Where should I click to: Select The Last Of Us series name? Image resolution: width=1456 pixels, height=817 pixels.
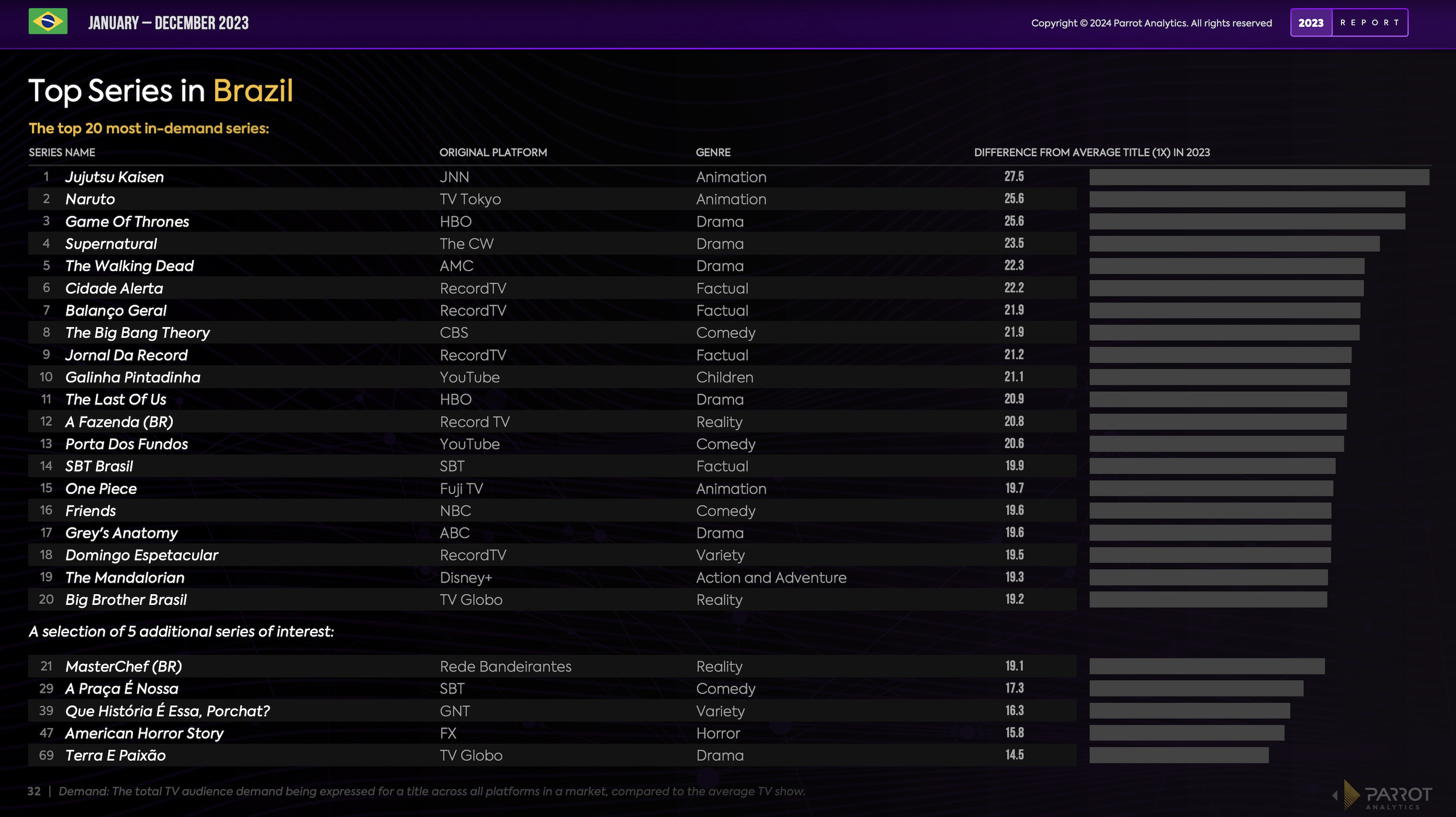[x=116, y=399]
